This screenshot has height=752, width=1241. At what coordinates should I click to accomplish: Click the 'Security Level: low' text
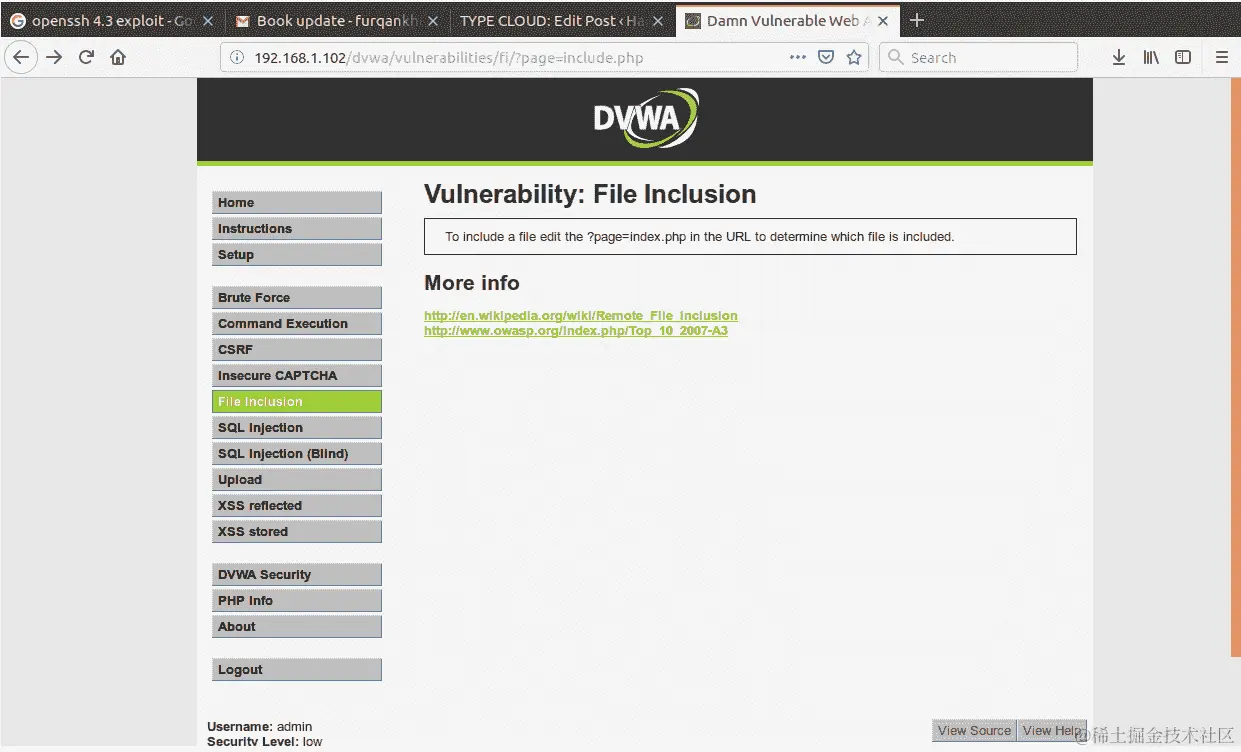point(265,742)
